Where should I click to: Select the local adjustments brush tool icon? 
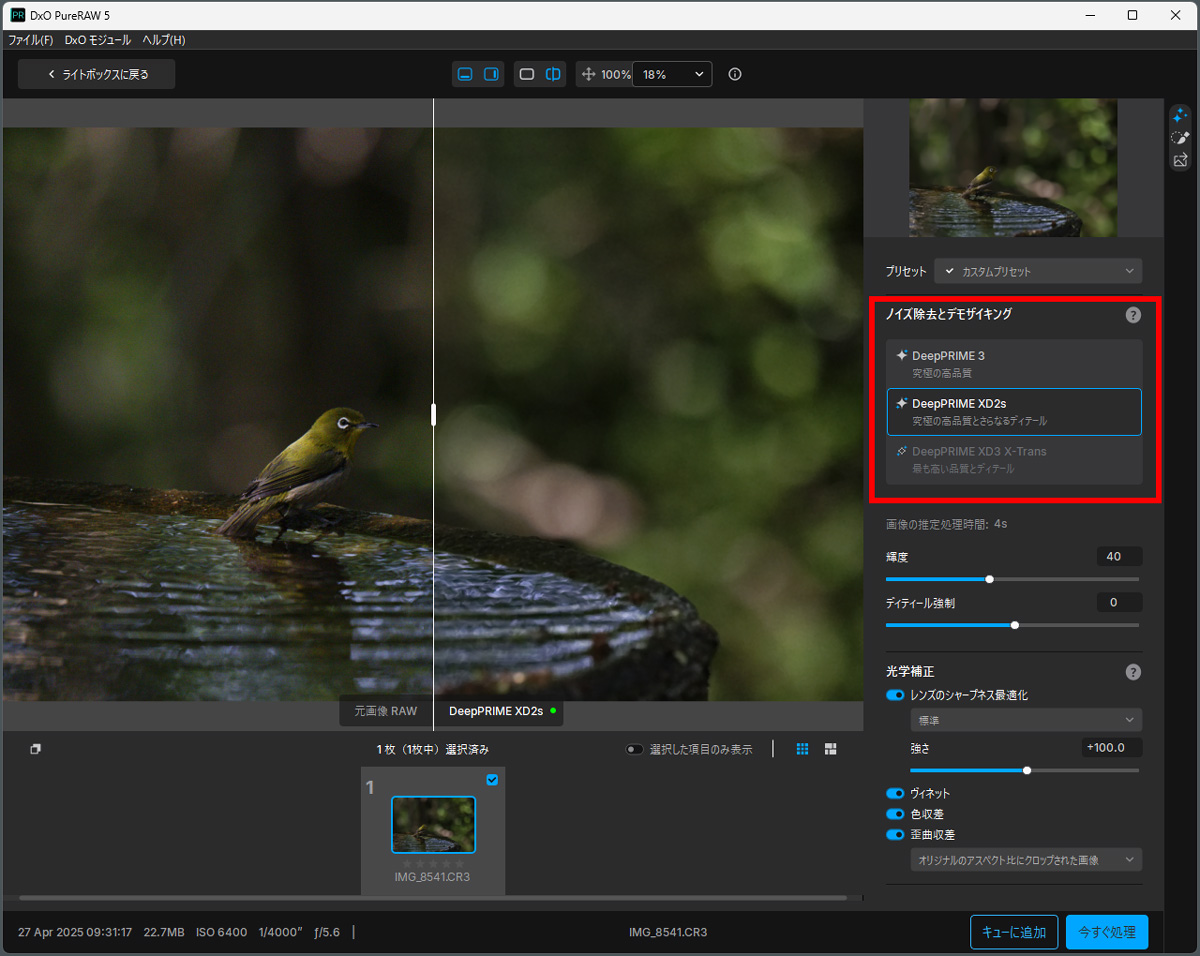click(1180, 137)
